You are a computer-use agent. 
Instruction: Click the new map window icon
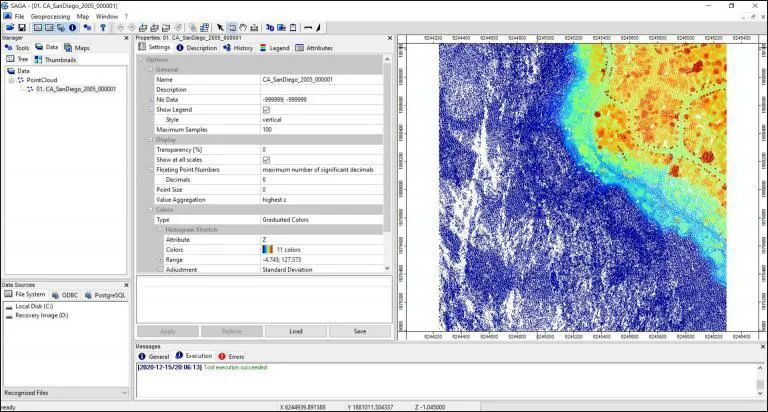tap(204, 28)
